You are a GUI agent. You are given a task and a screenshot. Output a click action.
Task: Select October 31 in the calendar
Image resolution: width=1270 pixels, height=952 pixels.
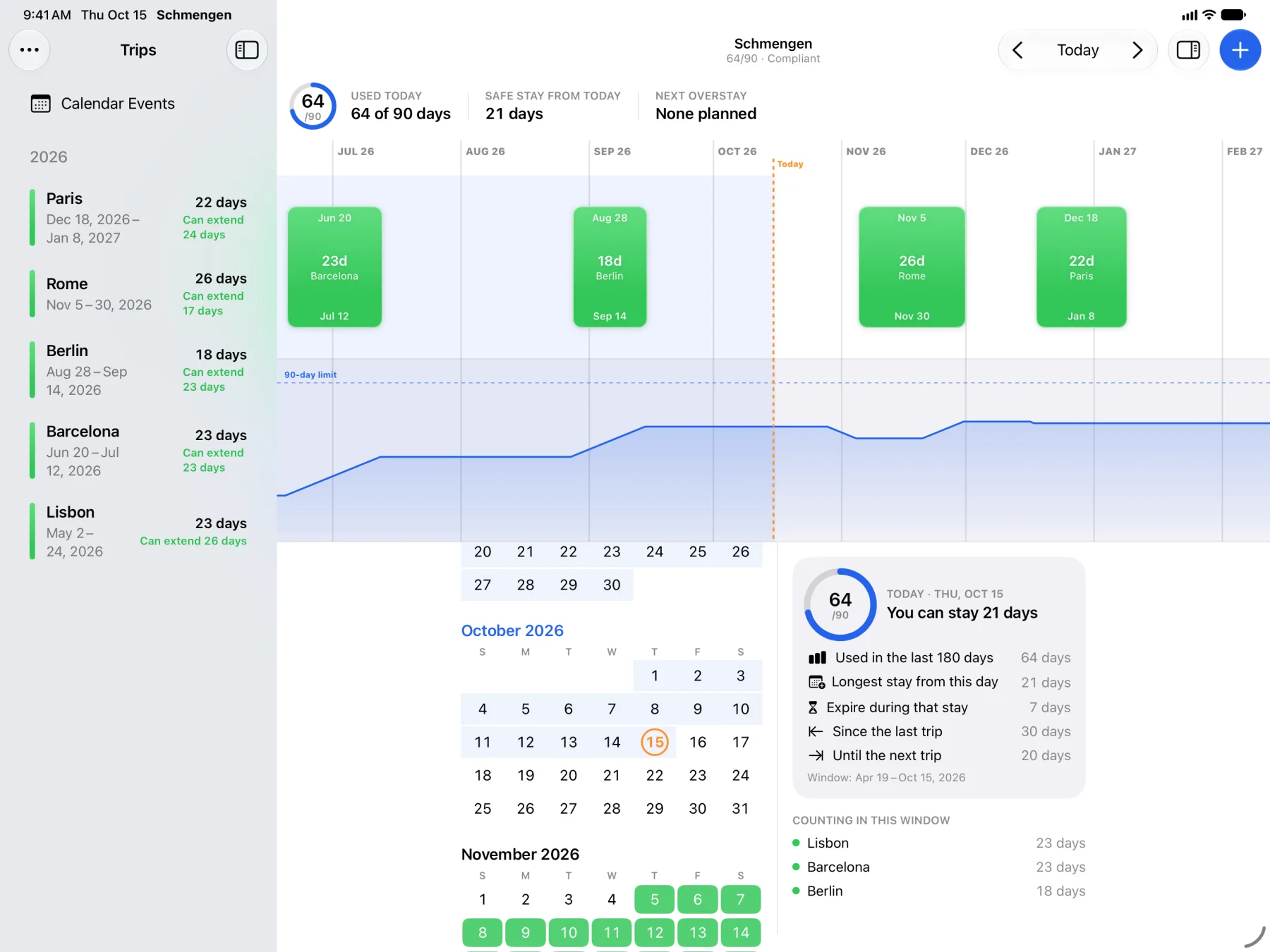pos(740,808)
